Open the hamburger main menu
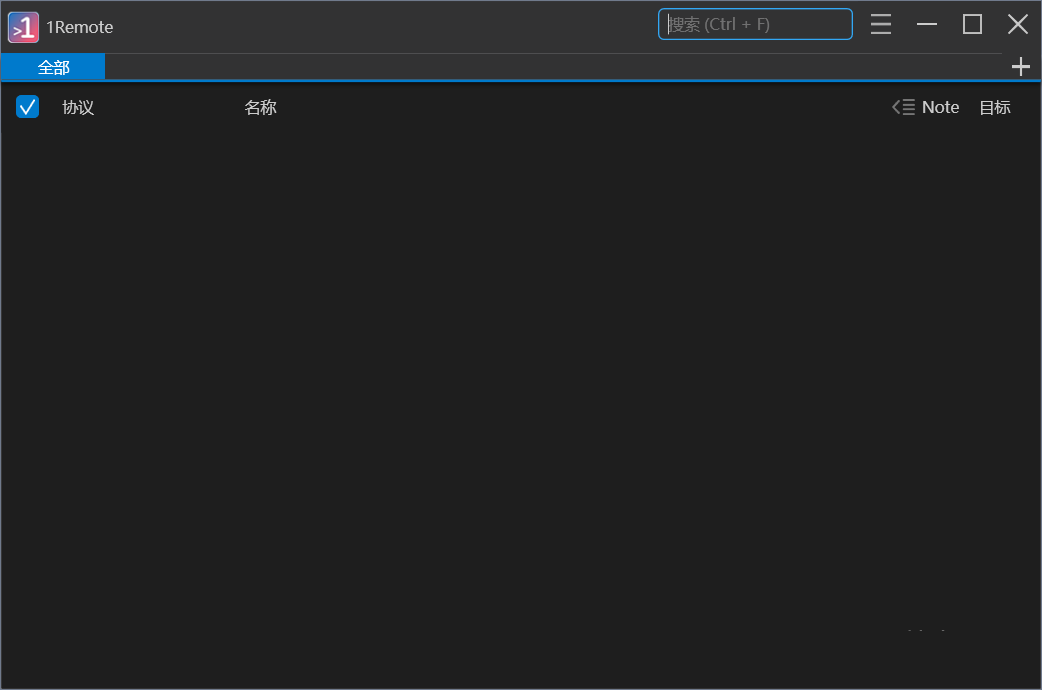Screen dimensions: 1042x690 coord(881,24)
